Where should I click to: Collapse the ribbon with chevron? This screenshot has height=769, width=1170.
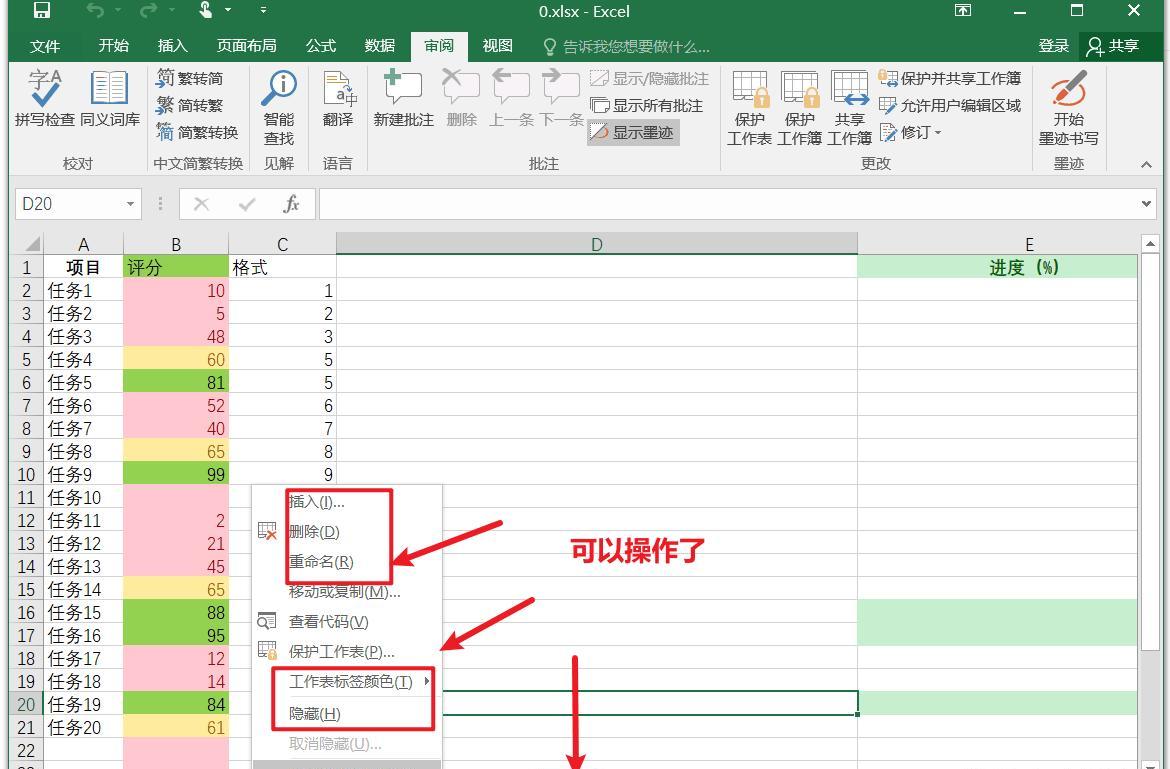pyautogui.click(x=1146, y=164)
